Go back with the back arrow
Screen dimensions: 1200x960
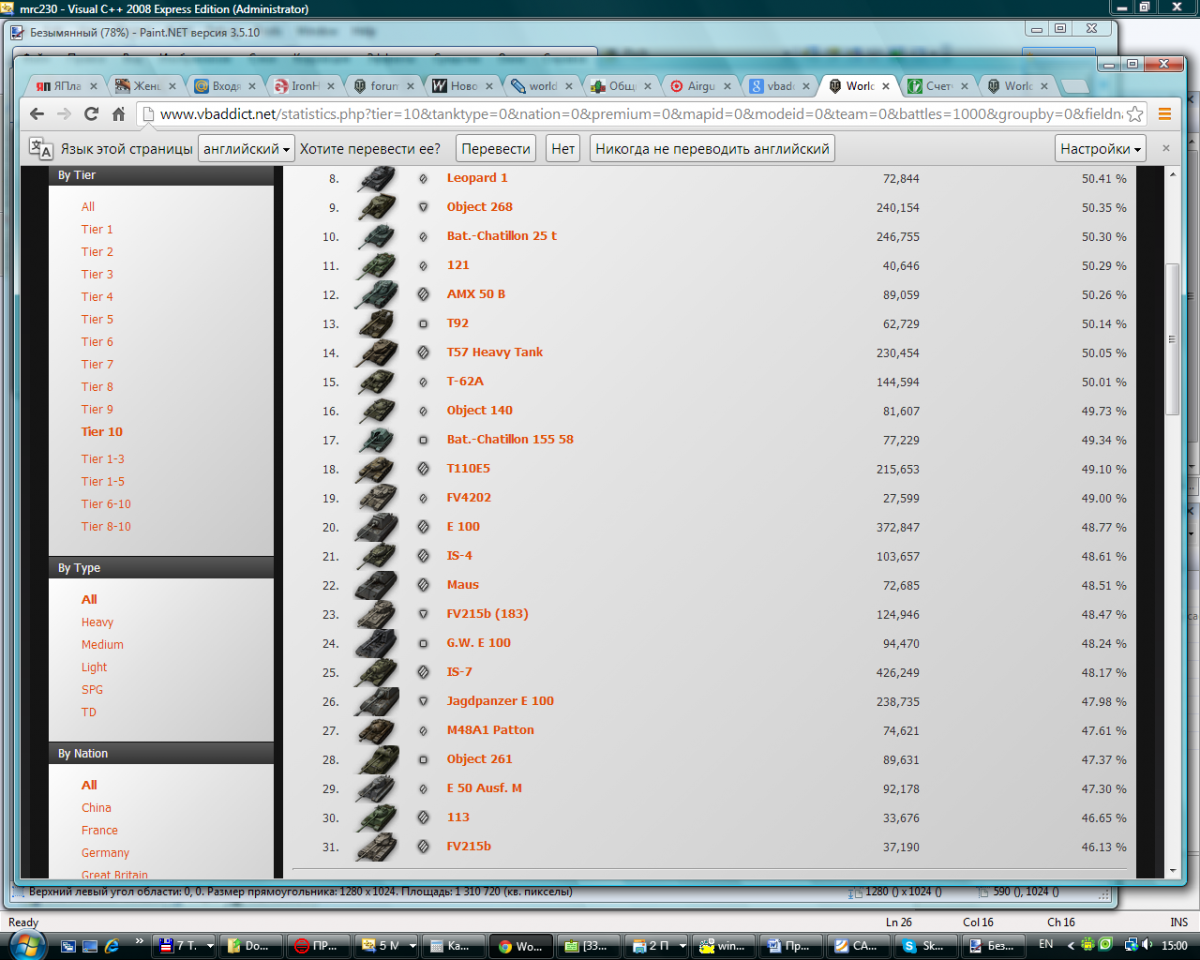coord(37,114)
